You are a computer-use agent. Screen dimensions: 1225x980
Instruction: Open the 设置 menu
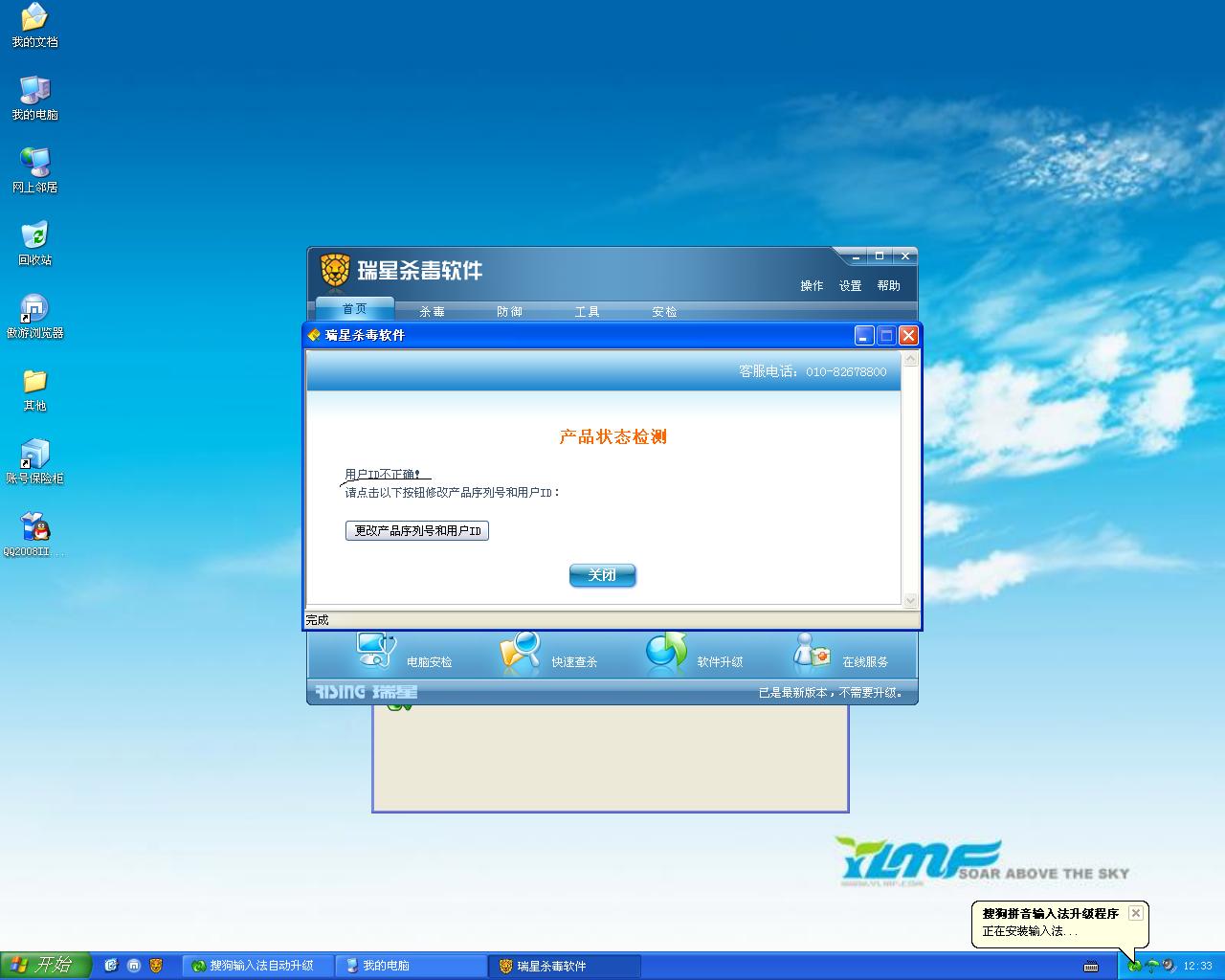(851, 286)
